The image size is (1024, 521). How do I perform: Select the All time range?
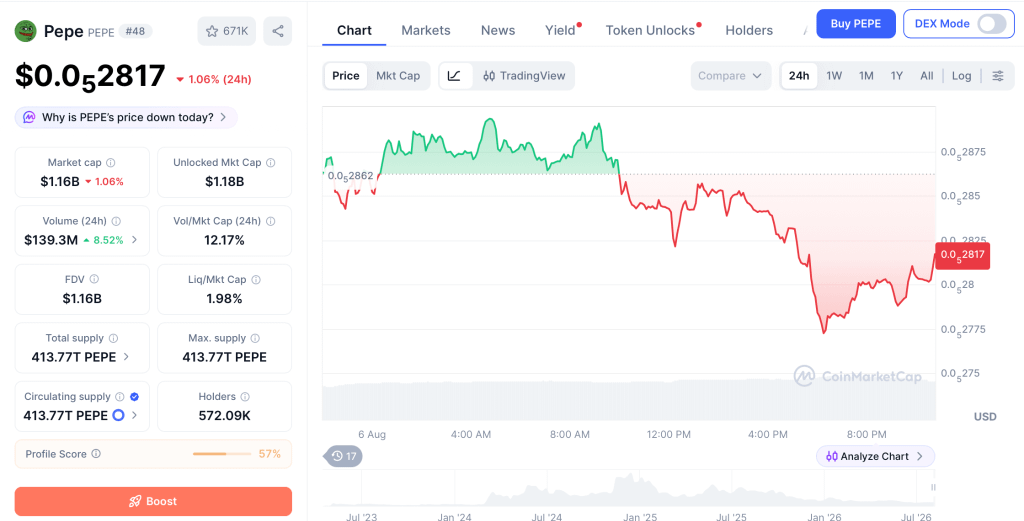[x=927, y=76]
